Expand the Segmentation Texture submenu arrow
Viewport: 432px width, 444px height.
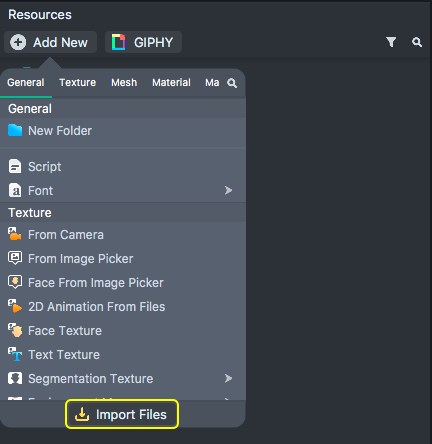228,378
